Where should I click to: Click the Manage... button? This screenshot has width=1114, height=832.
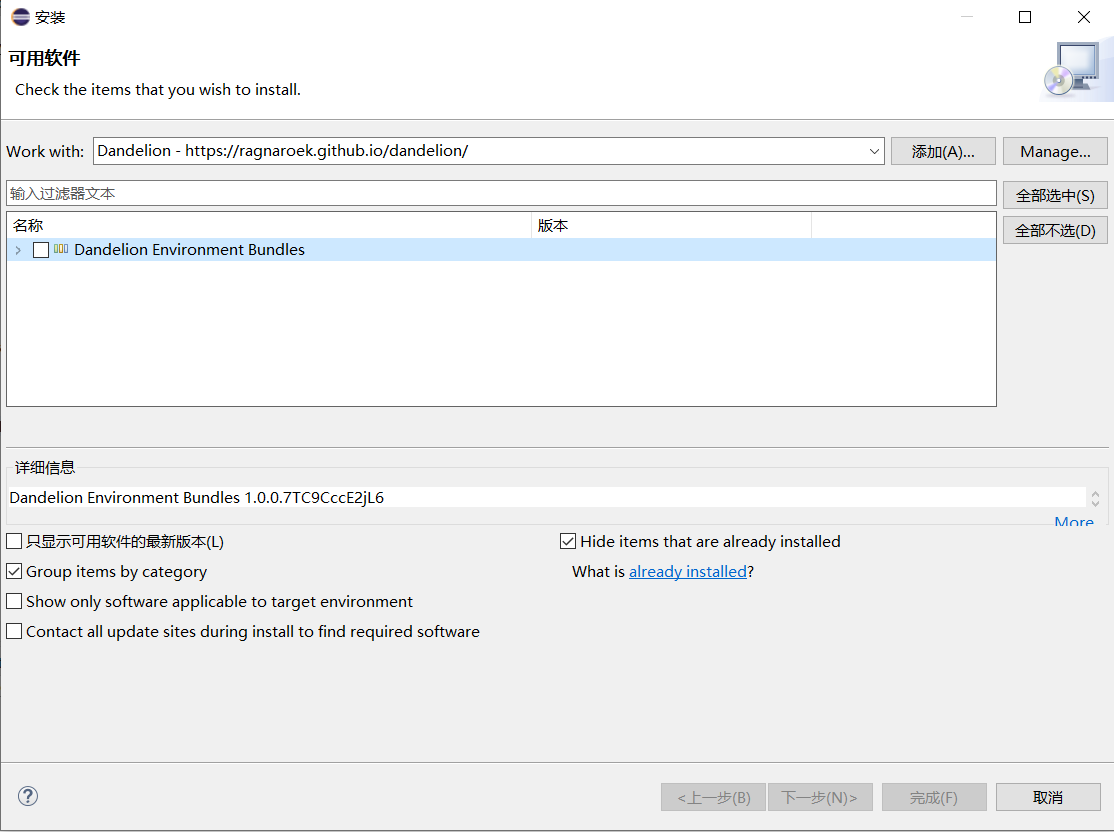[1055, 151]
